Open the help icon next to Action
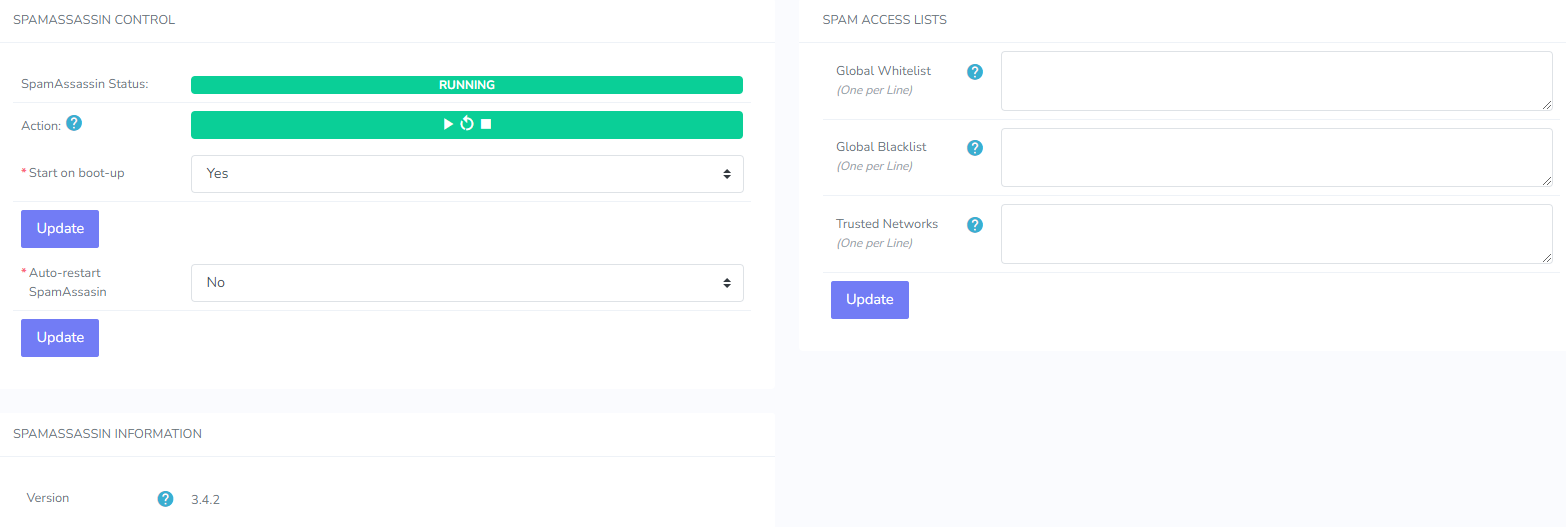 pos(73,124)
